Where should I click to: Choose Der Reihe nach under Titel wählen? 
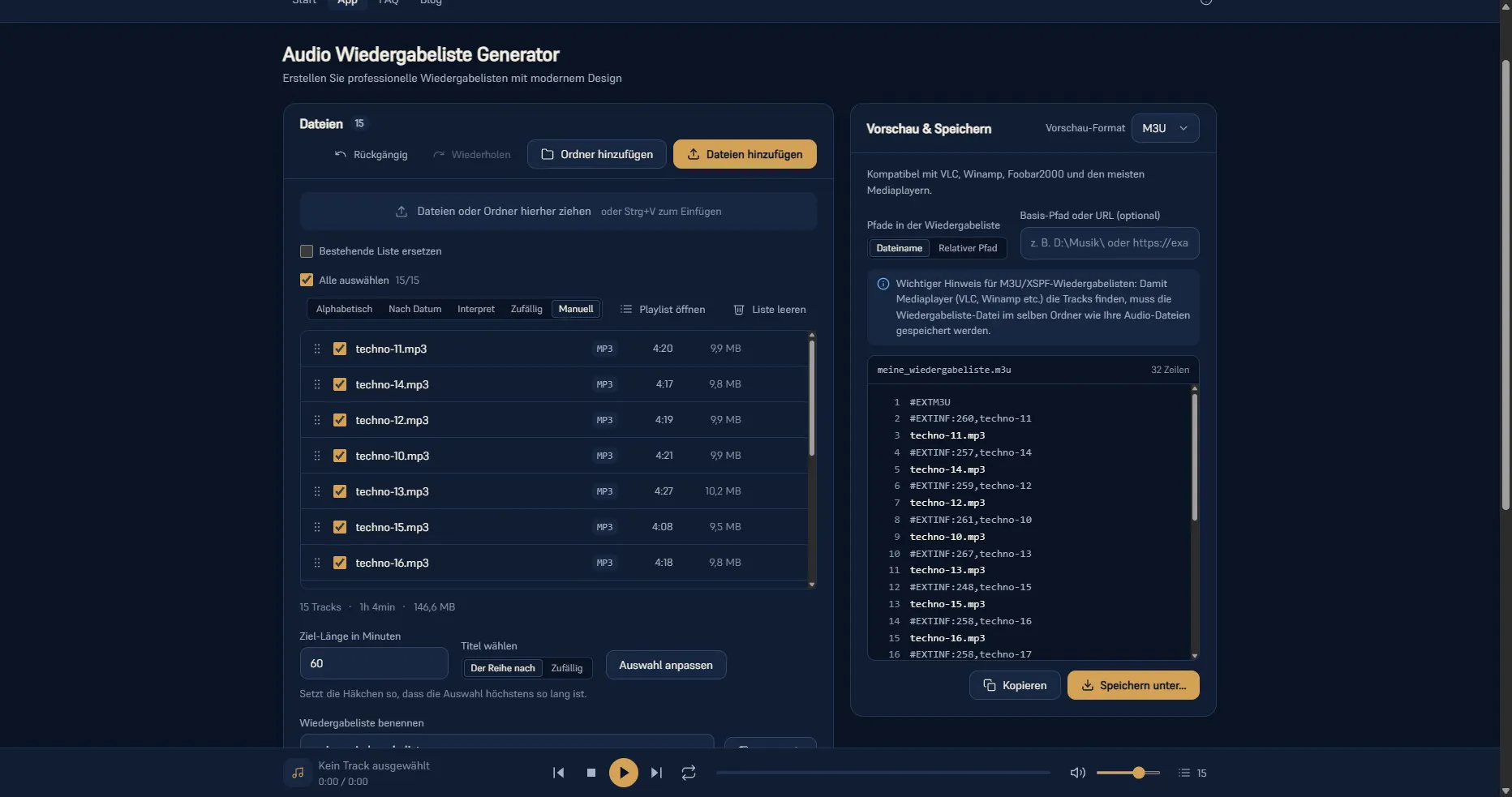pyautogui.click(x=503, y=668)
